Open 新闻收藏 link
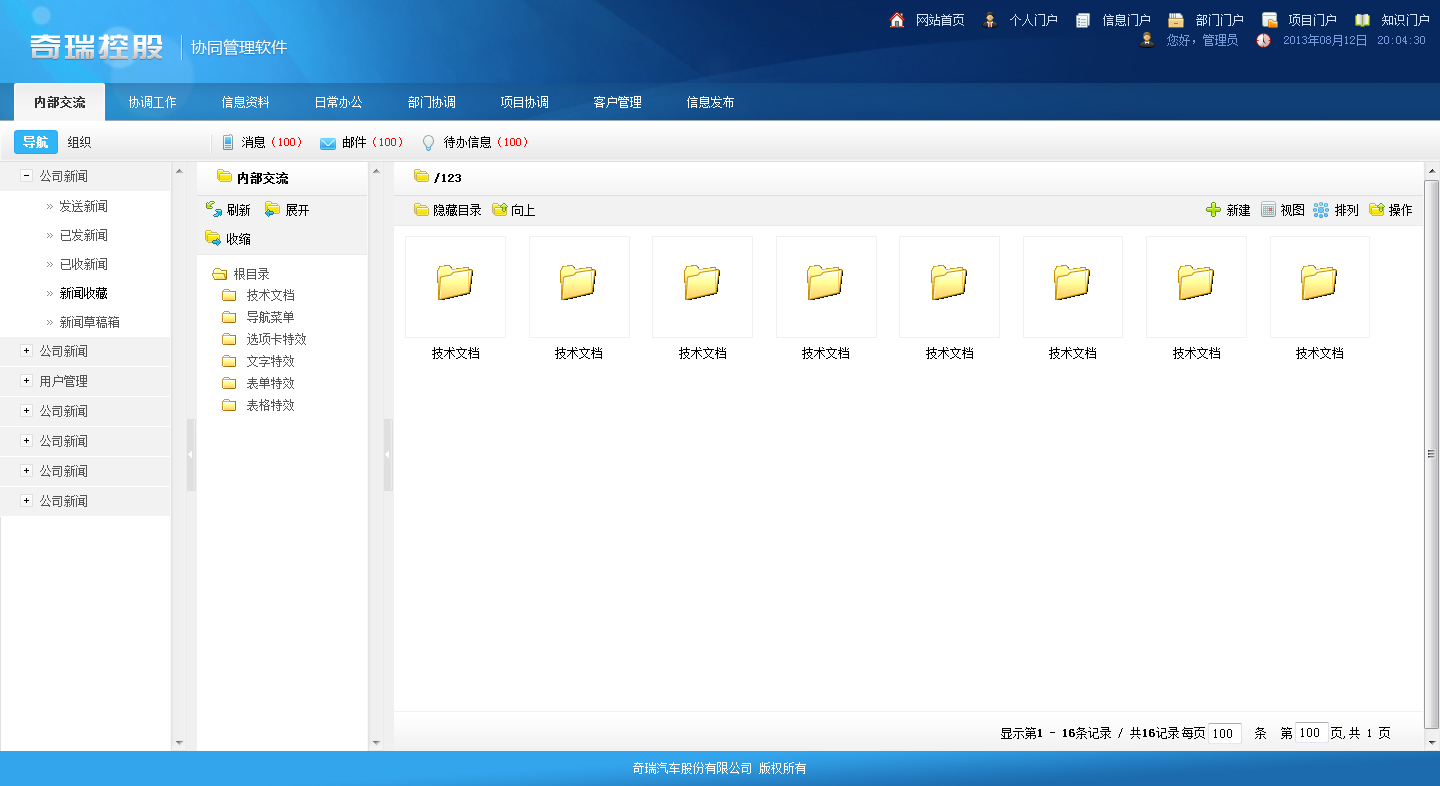 (83, 293)
